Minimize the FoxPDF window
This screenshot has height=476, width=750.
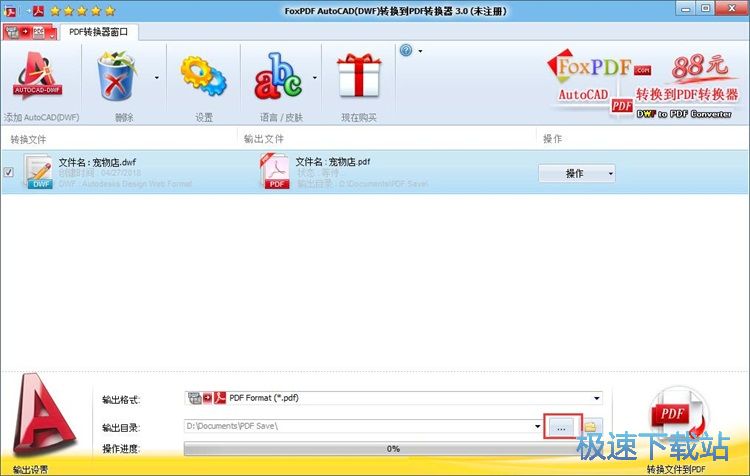[687, 9]
